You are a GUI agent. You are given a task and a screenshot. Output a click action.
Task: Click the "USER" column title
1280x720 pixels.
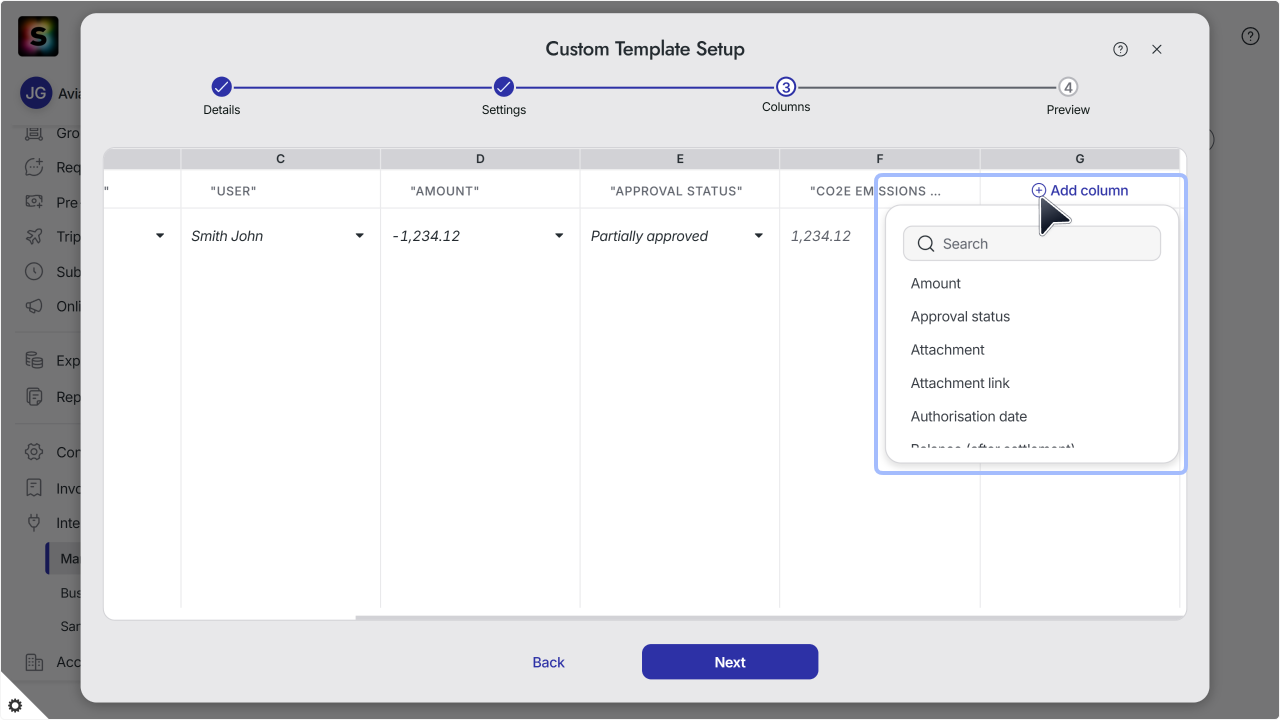tap(233, 191)
